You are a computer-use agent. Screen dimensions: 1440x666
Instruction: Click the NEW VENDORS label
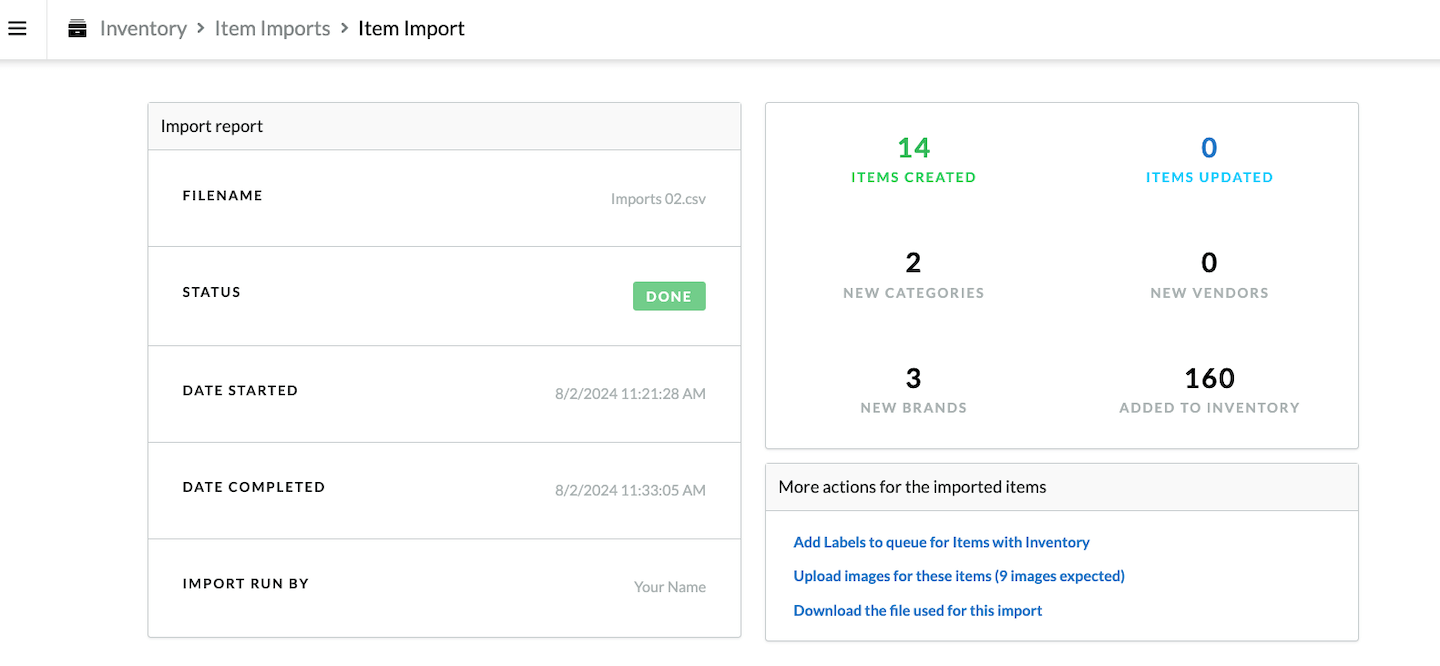pyautogui.click(x=1209, y=293)
